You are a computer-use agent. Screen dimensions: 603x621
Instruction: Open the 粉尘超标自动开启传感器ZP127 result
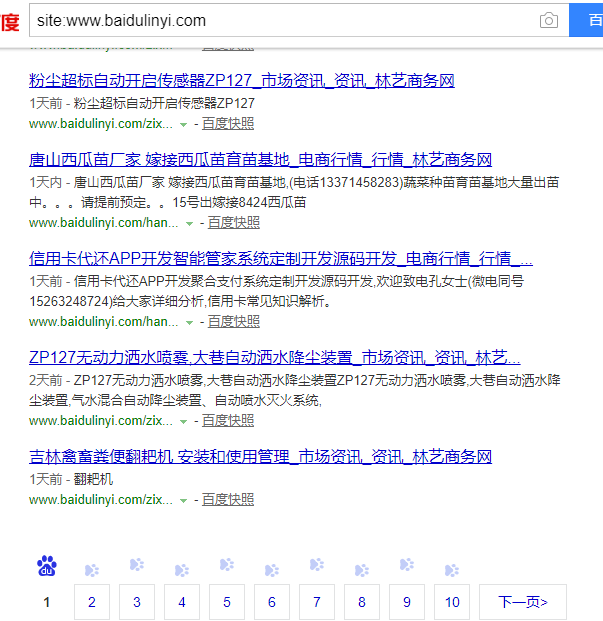point(242,81)
